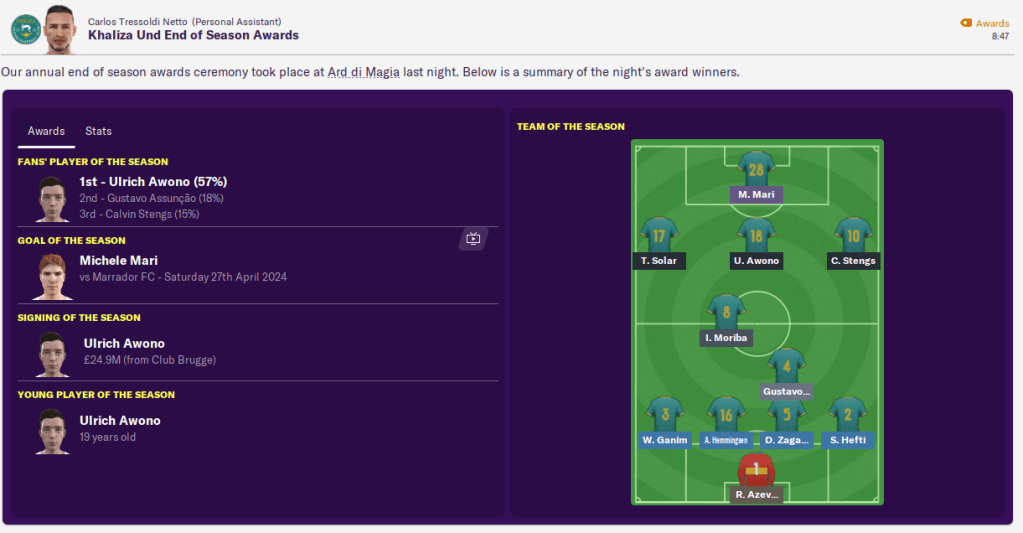Click the Gustavo name label on pitch
The height and width of the screenshot is (533, 1023).
click(x=786, y=391)
